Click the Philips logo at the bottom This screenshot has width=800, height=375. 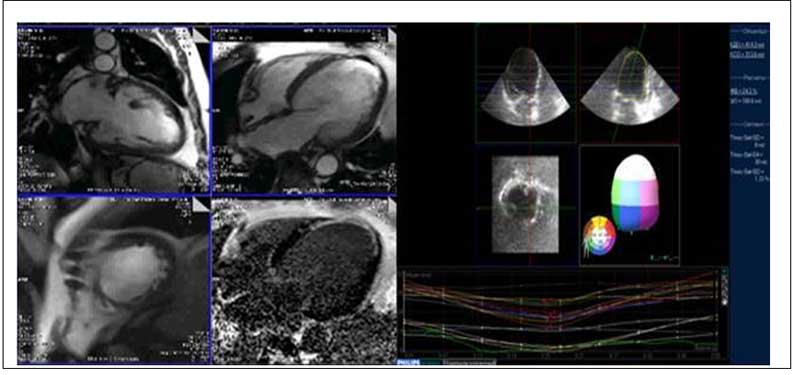(x=408, y=362)
